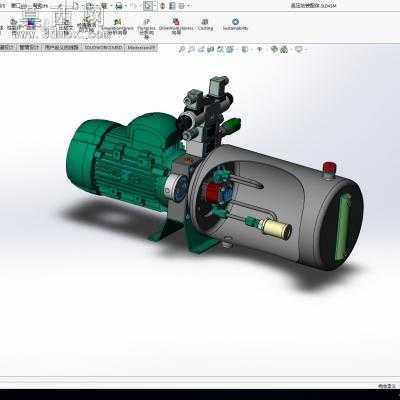Open Display Style icon
This screenshot has height=400, width=400.
point(244,50)
